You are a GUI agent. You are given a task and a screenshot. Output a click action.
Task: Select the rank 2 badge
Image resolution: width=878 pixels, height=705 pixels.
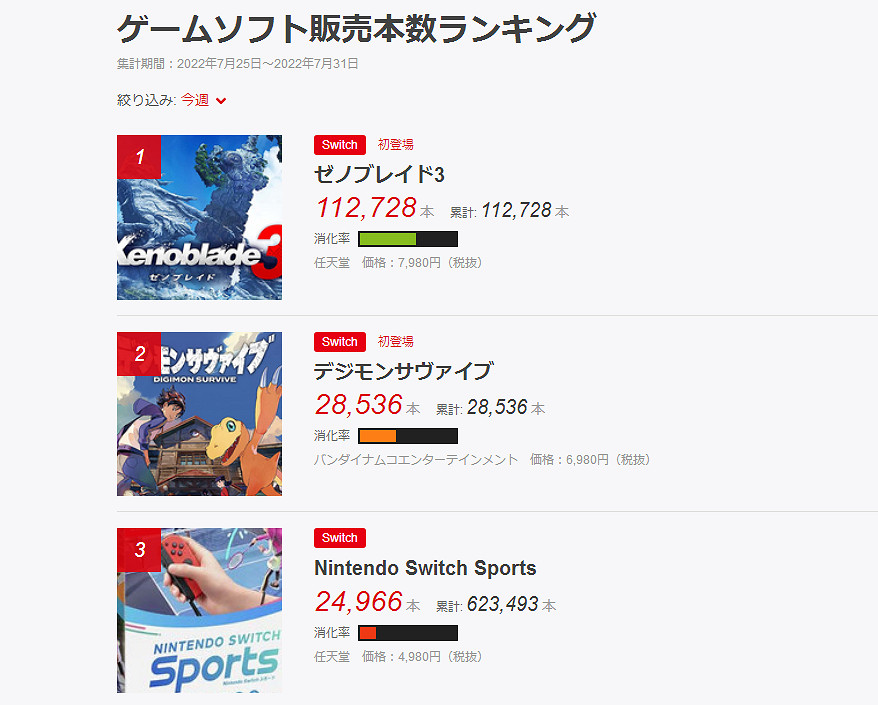[138, 355]
